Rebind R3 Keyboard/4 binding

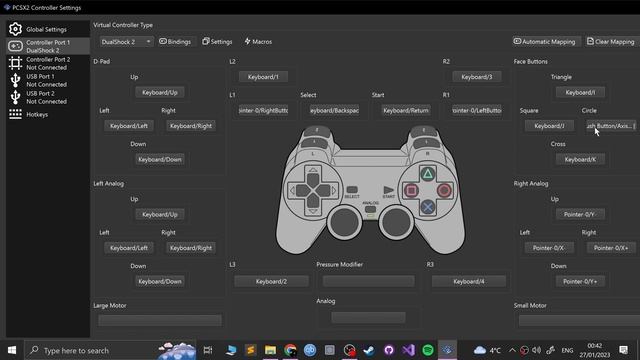(469, 282)
